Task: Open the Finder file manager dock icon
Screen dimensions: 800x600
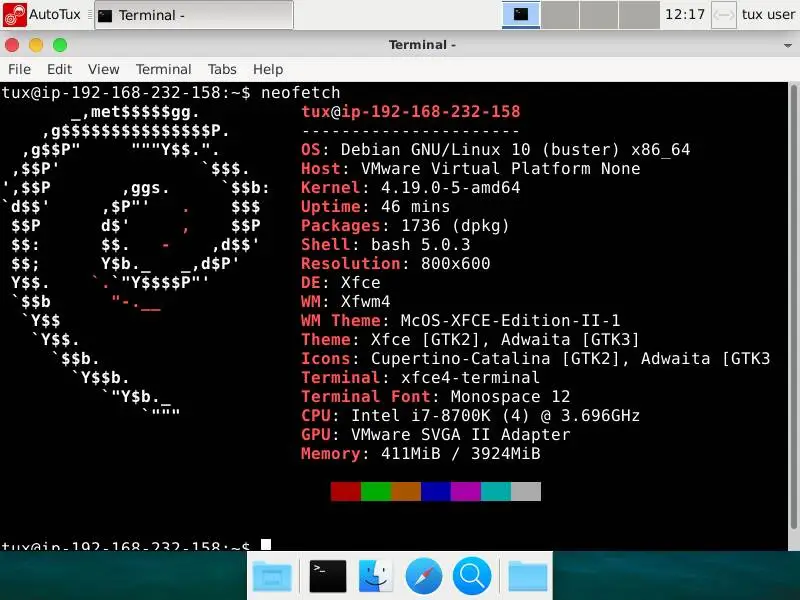Action: [x=376, y=576]
